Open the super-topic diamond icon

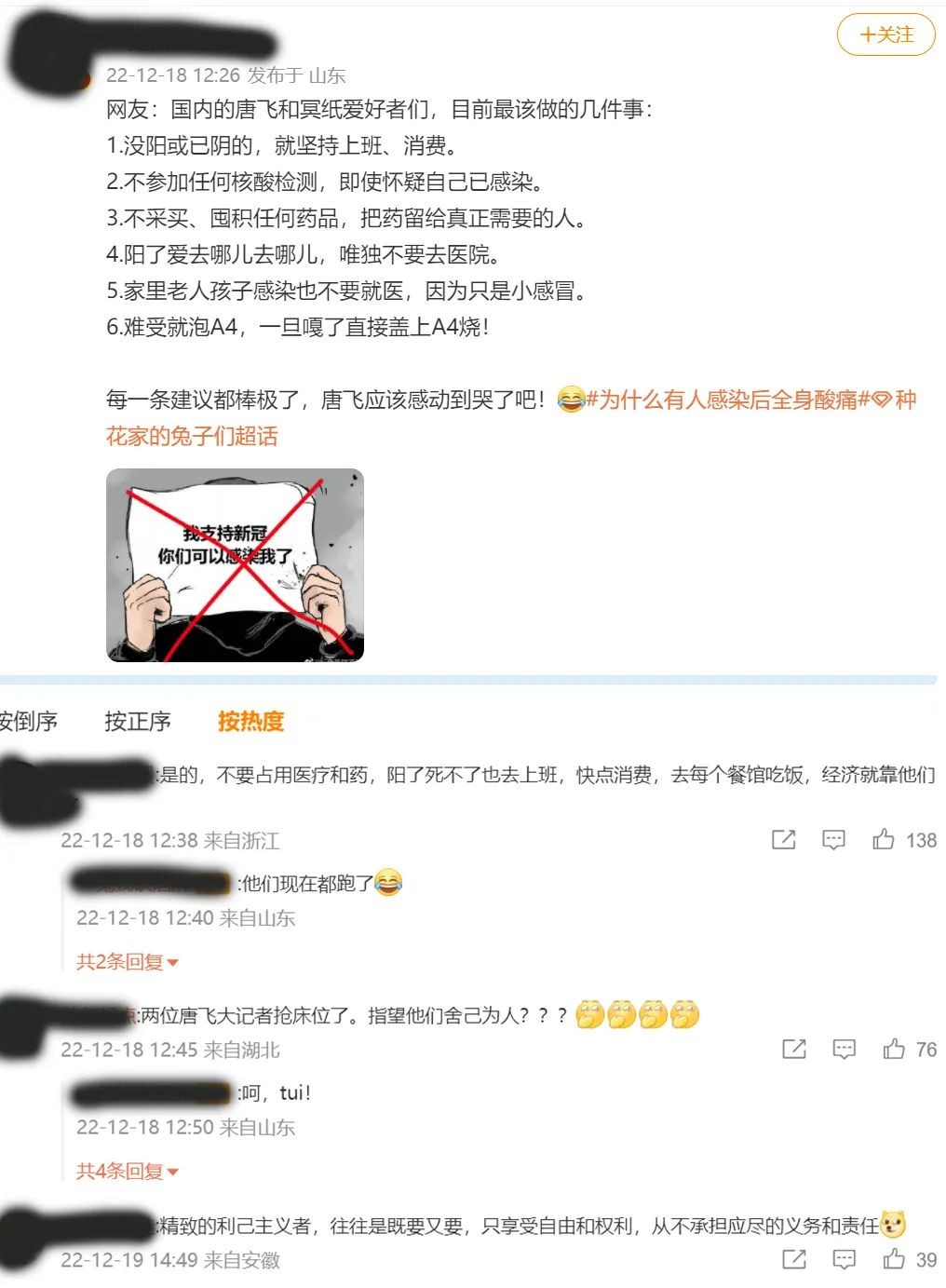click(x=882, y=400)
